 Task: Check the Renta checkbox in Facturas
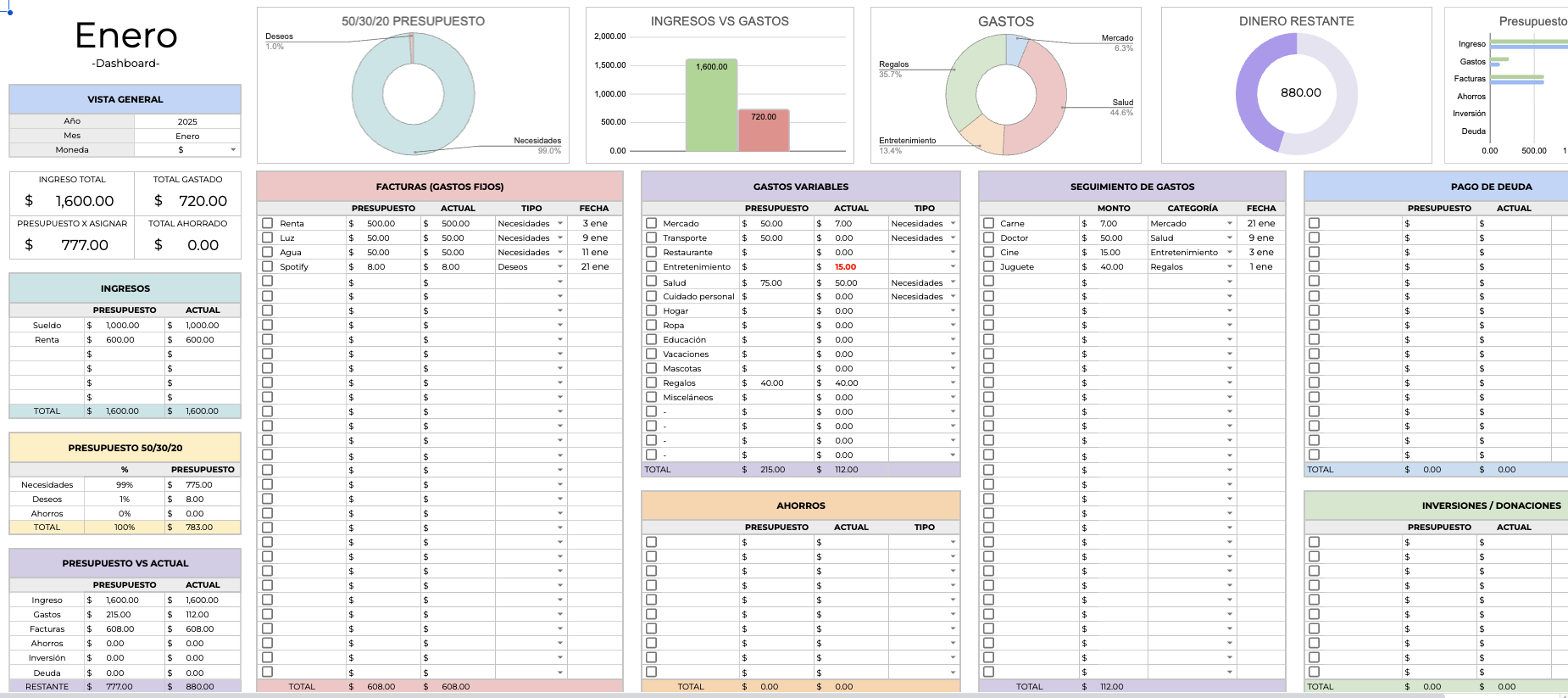click(267, 223)
